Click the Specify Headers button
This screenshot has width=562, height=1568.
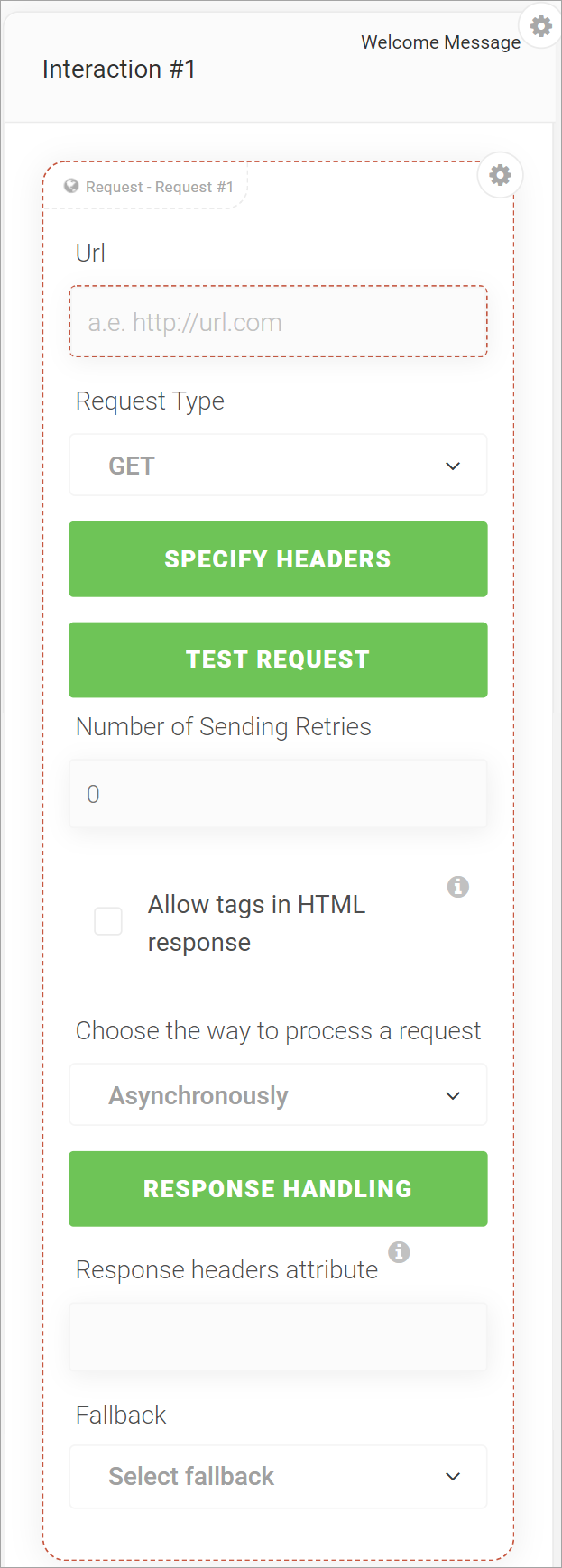pos(278,559)
